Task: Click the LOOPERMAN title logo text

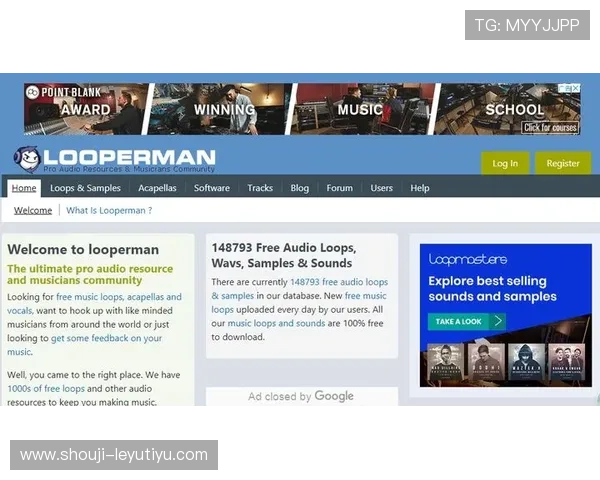Action: pyautogui.click(x=129, y=157)
